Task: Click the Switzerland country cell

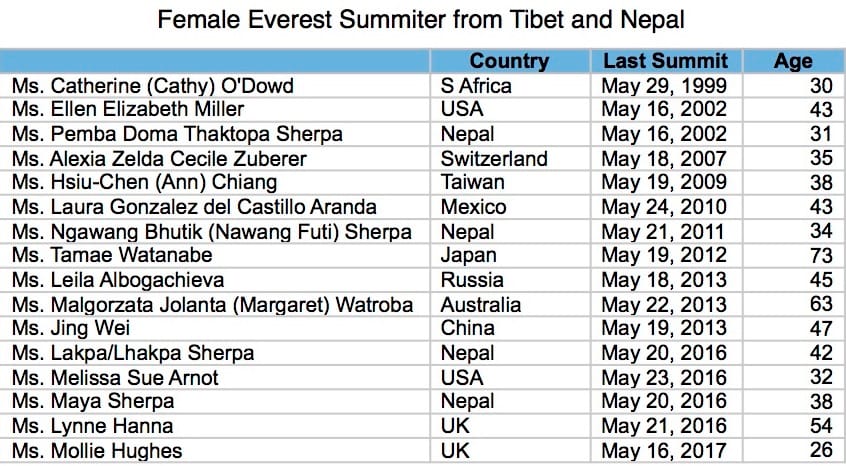Action: [494, 158]
